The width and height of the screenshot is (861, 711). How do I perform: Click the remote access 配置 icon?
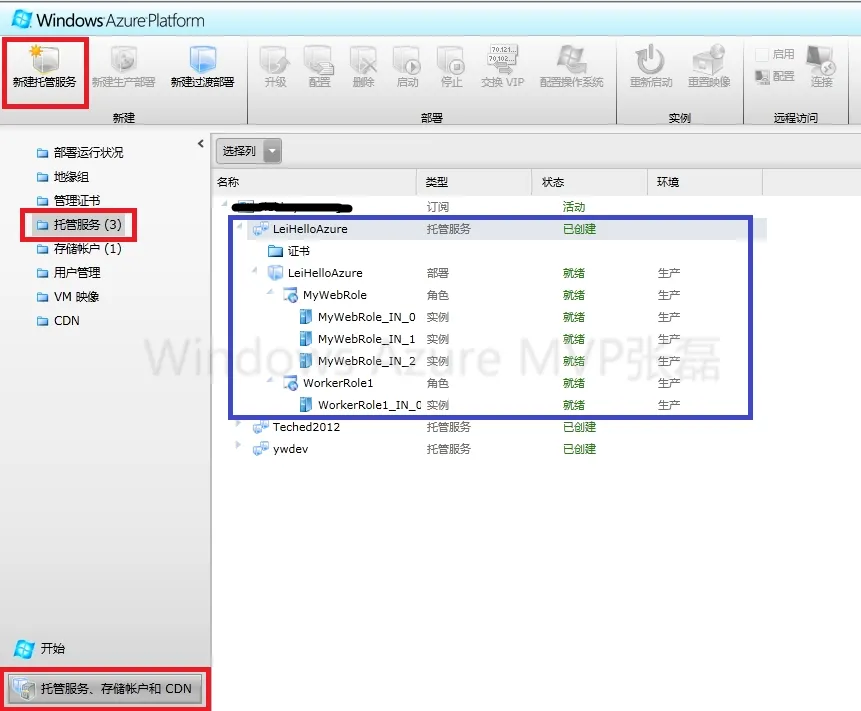pos(762,77)
